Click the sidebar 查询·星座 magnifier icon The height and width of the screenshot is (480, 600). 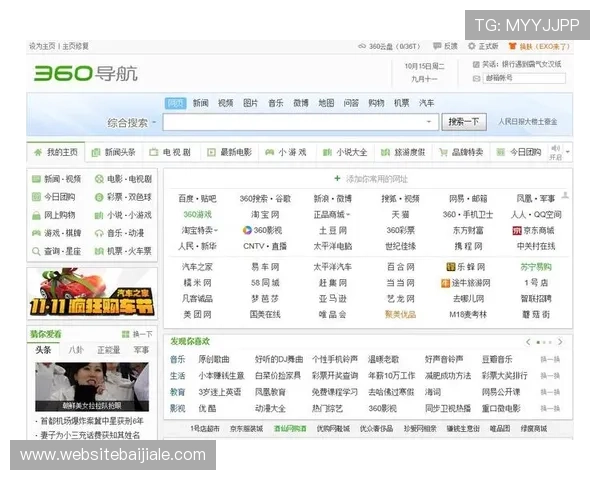[36, 251]
